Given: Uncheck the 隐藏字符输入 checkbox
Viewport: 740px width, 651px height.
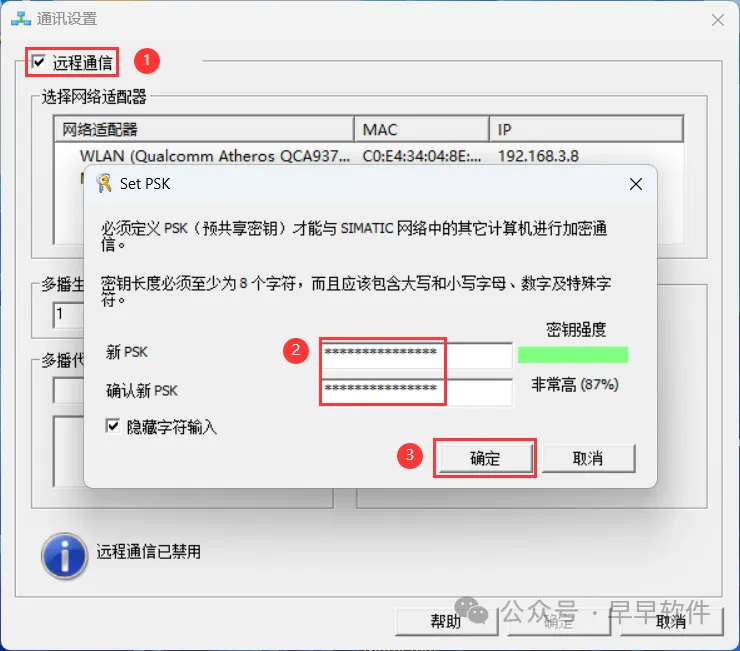Looking at the screenshot, I should [113, 426].
